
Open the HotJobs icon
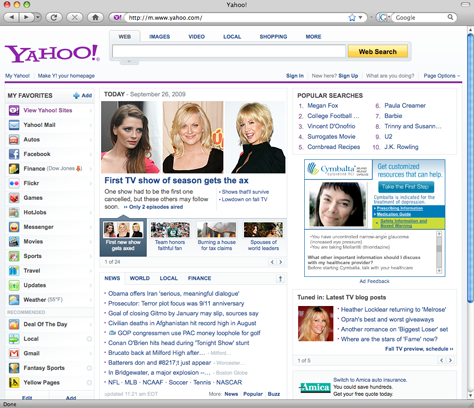14,212
